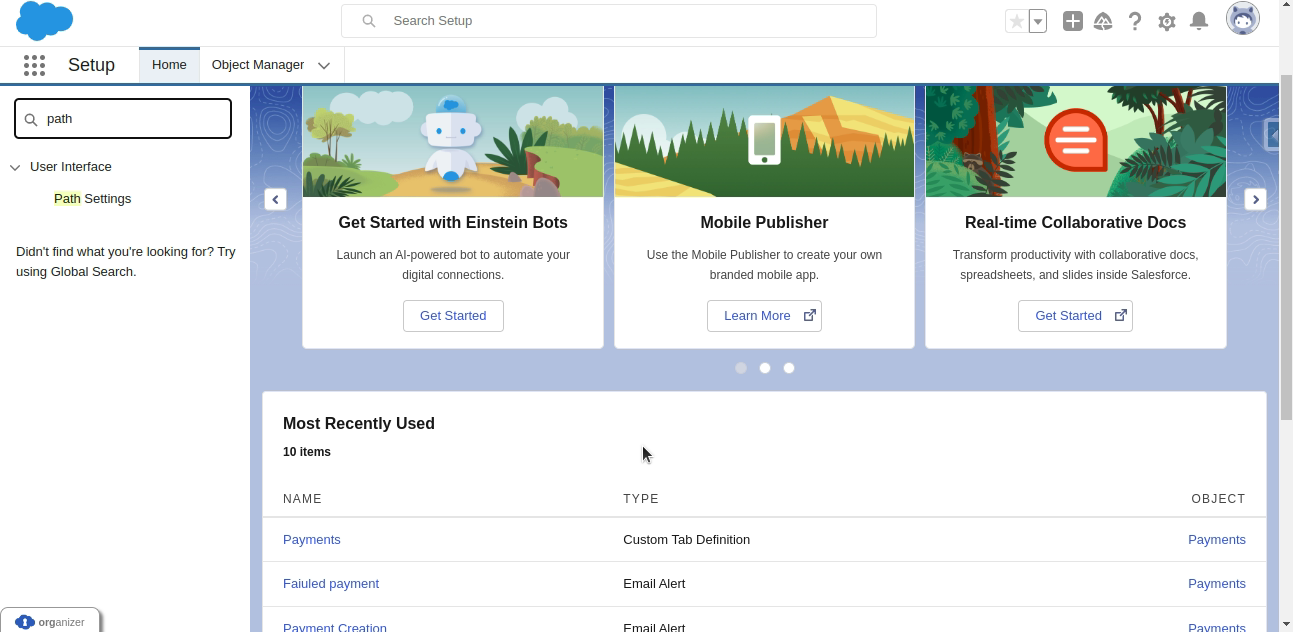Select the third carousel dot indicator
The image size is (1293, 632).
tap(789, 368)
